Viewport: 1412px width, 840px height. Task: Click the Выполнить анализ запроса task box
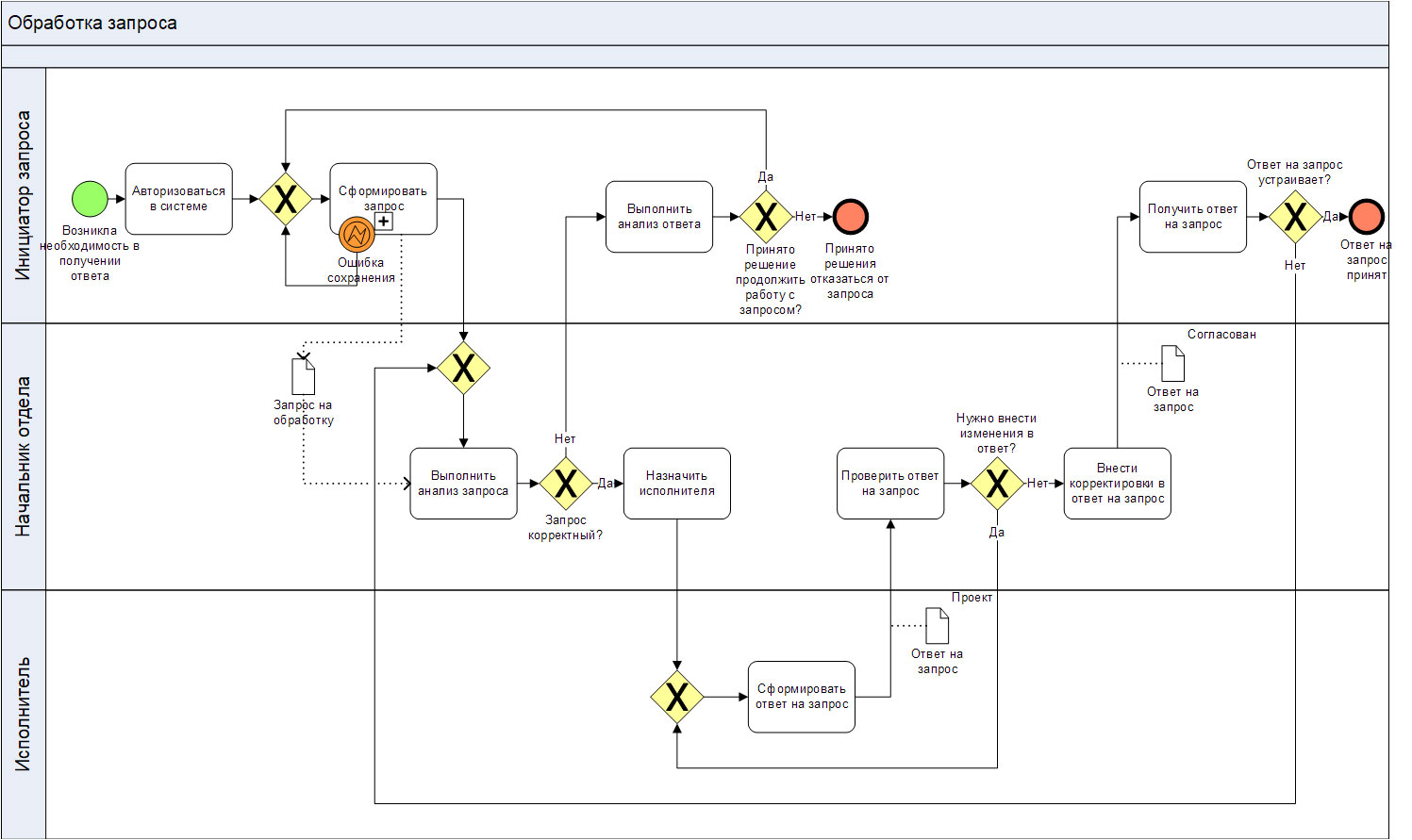[463, 484]
